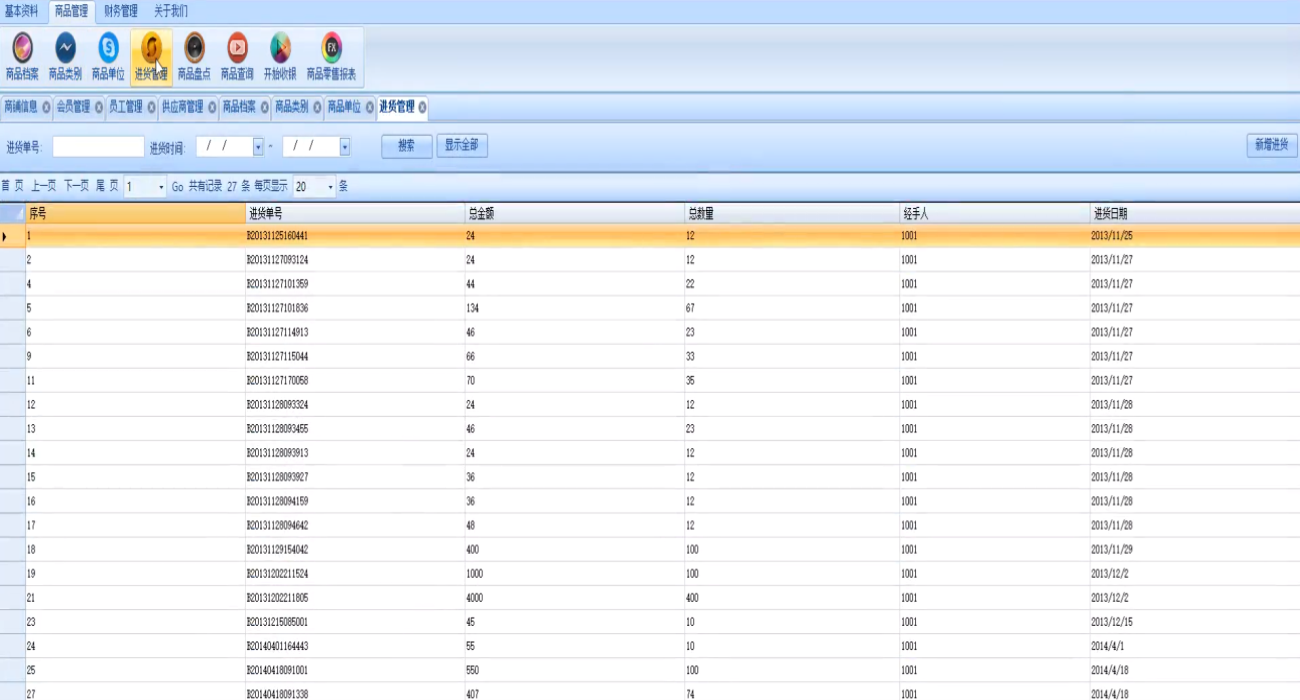Sort by the 总金额 column header
1300x700 pixels.
click(x=575, y=213)
